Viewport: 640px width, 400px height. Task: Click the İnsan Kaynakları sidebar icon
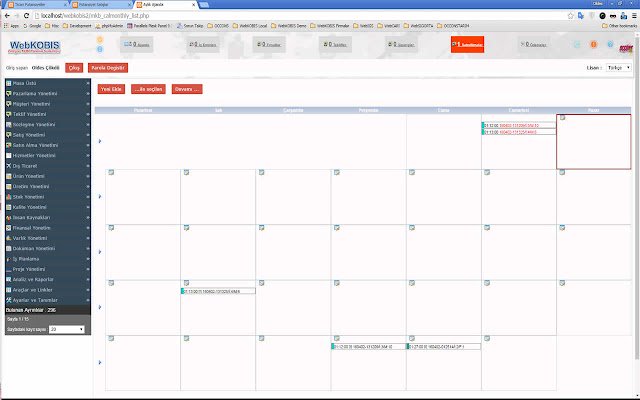tap(9, 218)
